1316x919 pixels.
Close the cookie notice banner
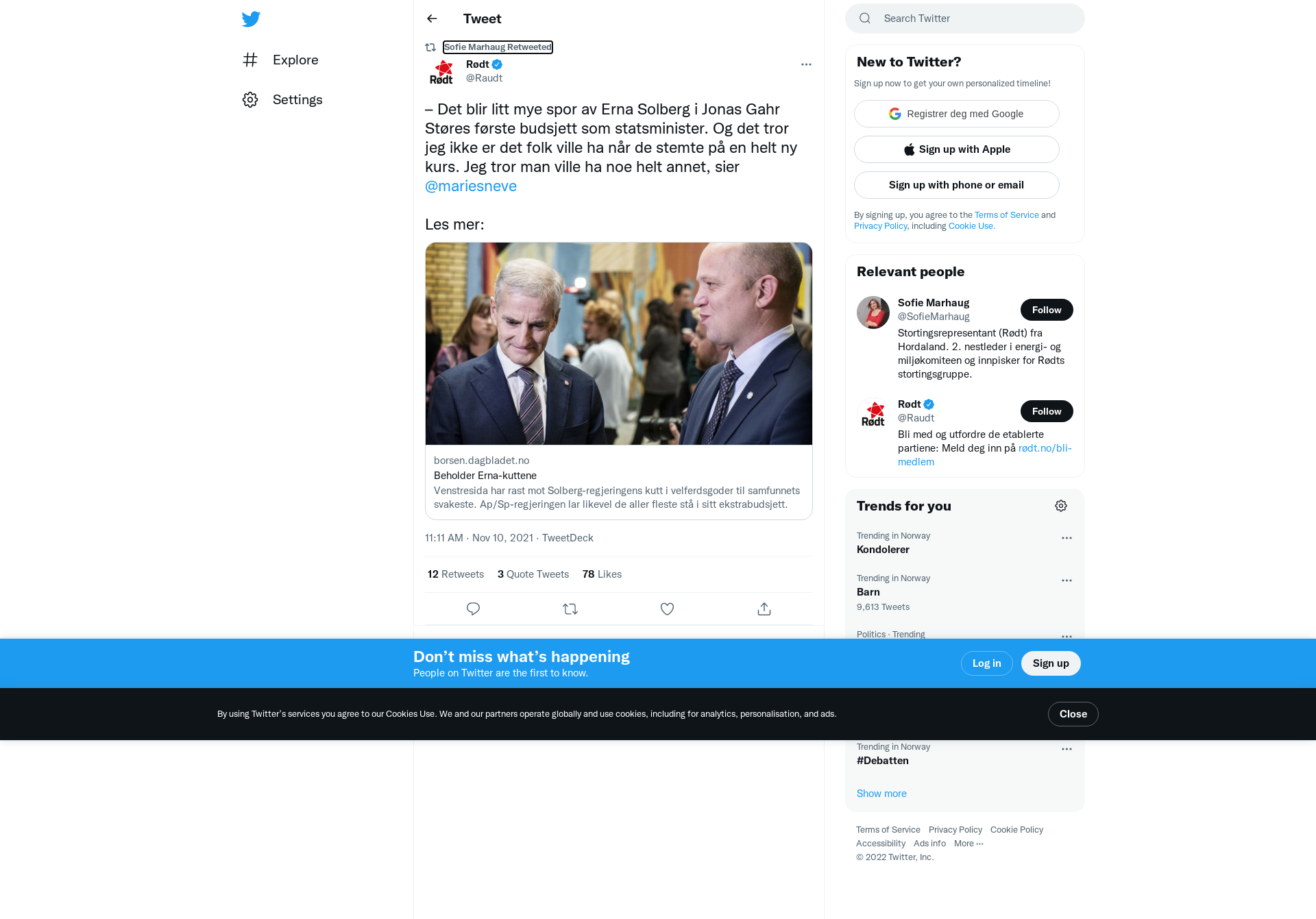(x=1073, y=714)
